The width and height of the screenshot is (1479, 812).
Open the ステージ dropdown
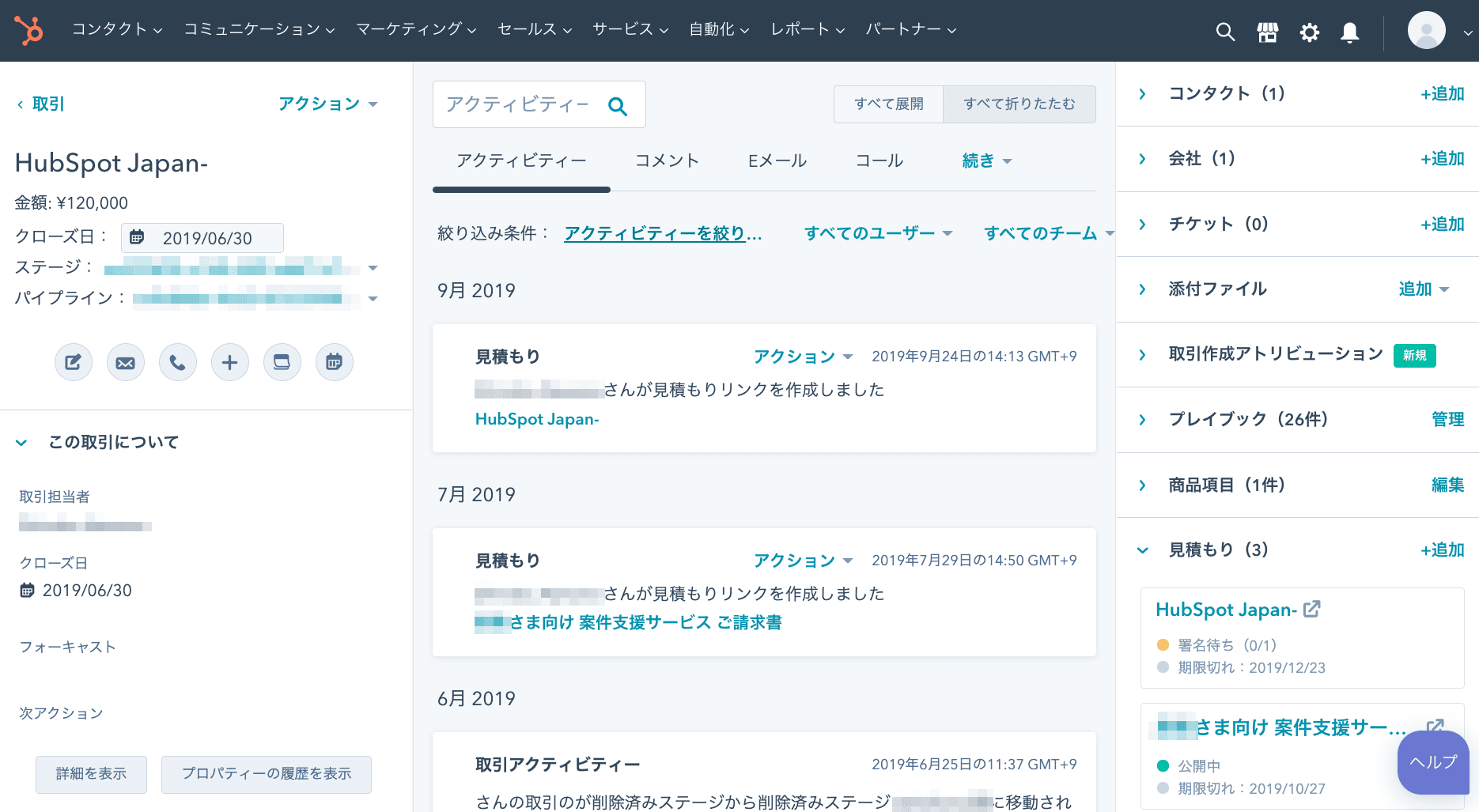pos(241,267)
